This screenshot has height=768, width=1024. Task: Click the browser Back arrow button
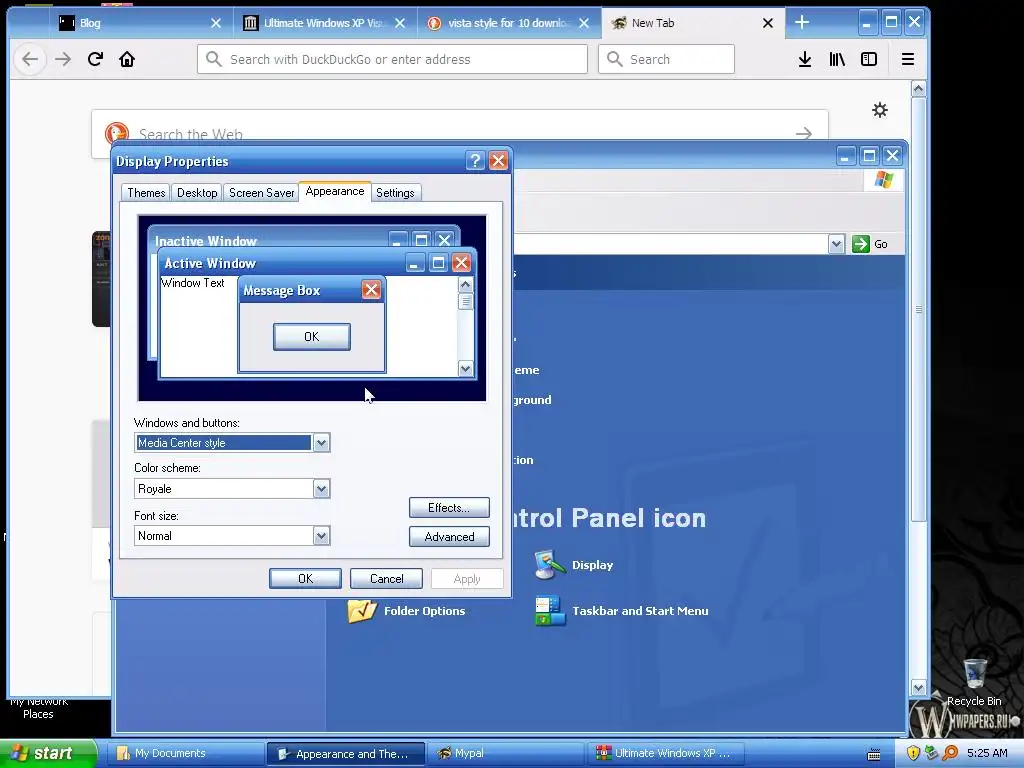pos(29,59)
